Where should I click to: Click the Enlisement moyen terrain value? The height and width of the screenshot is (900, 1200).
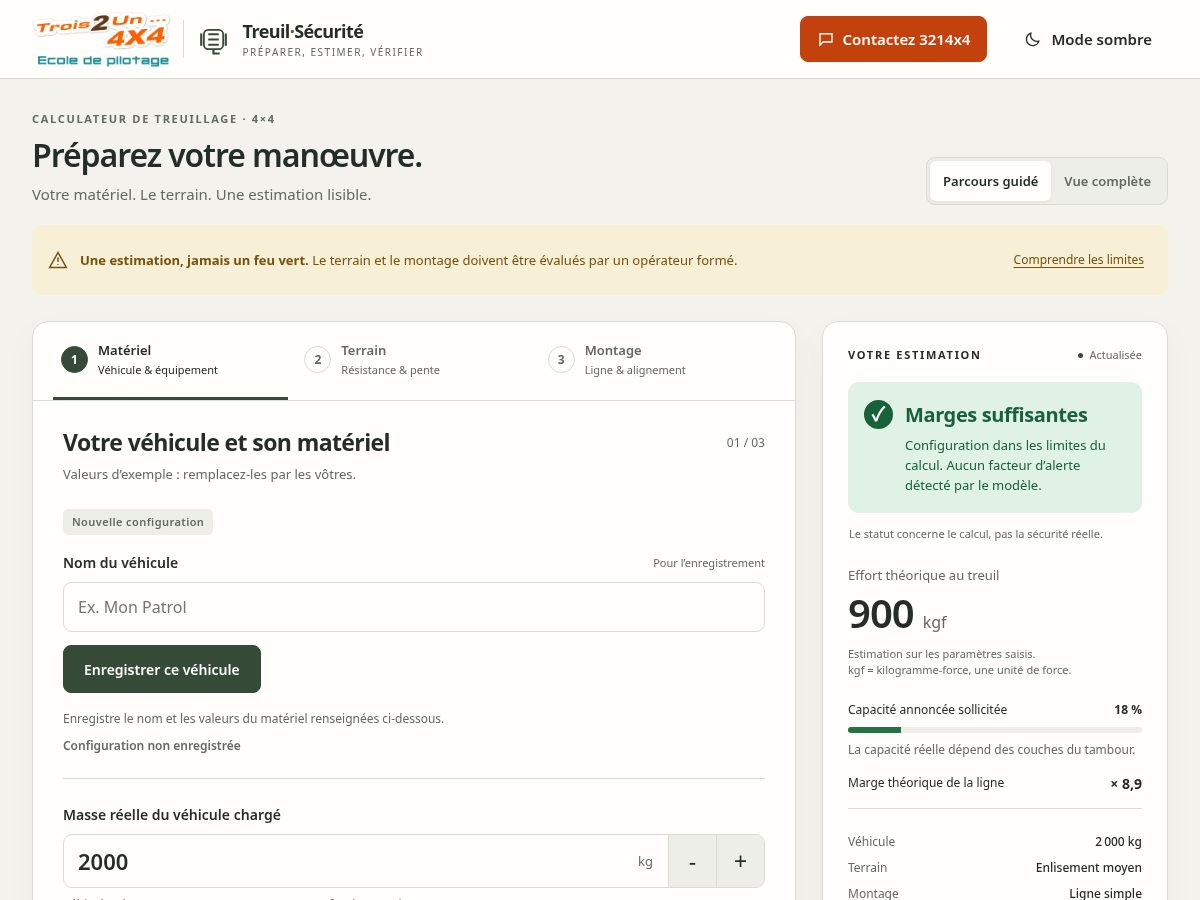[x=1089, y=868]
